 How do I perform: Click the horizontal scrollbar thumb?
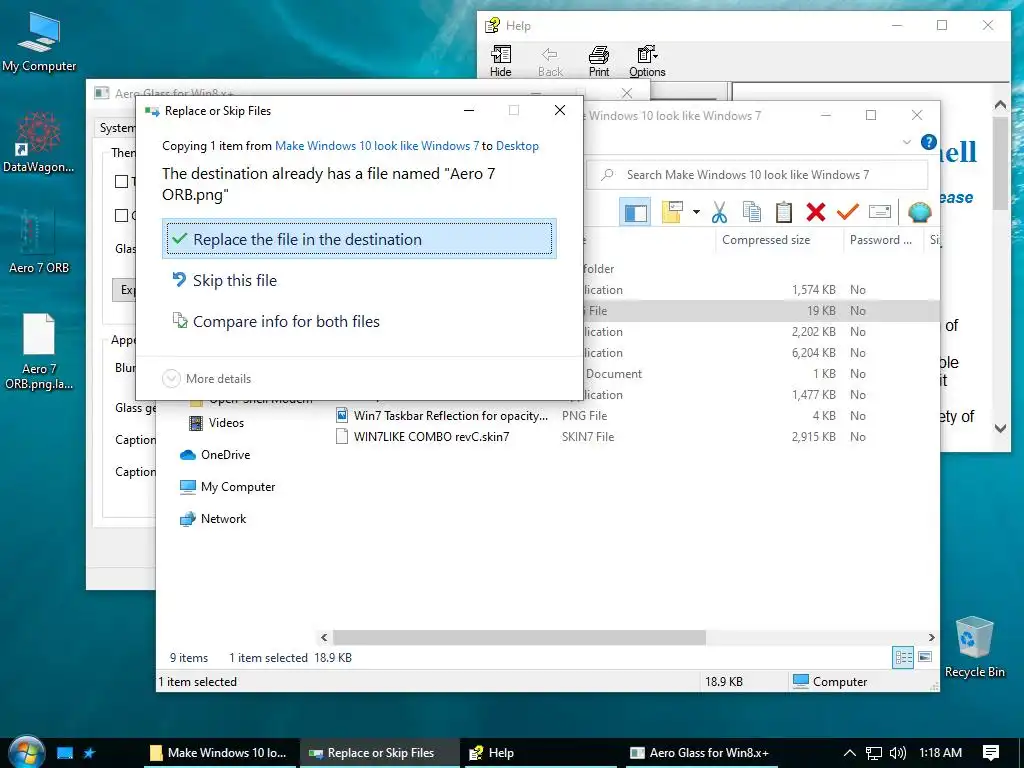pos(519,637)
